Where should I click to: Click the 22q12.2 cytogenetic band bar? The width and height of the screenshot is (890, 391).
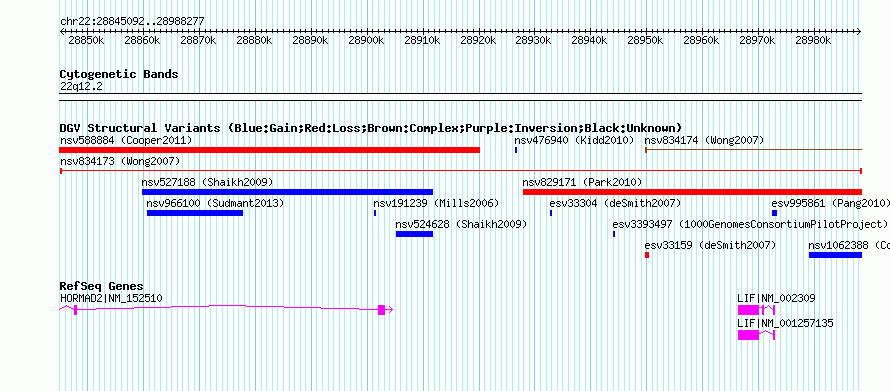point(461,97)
